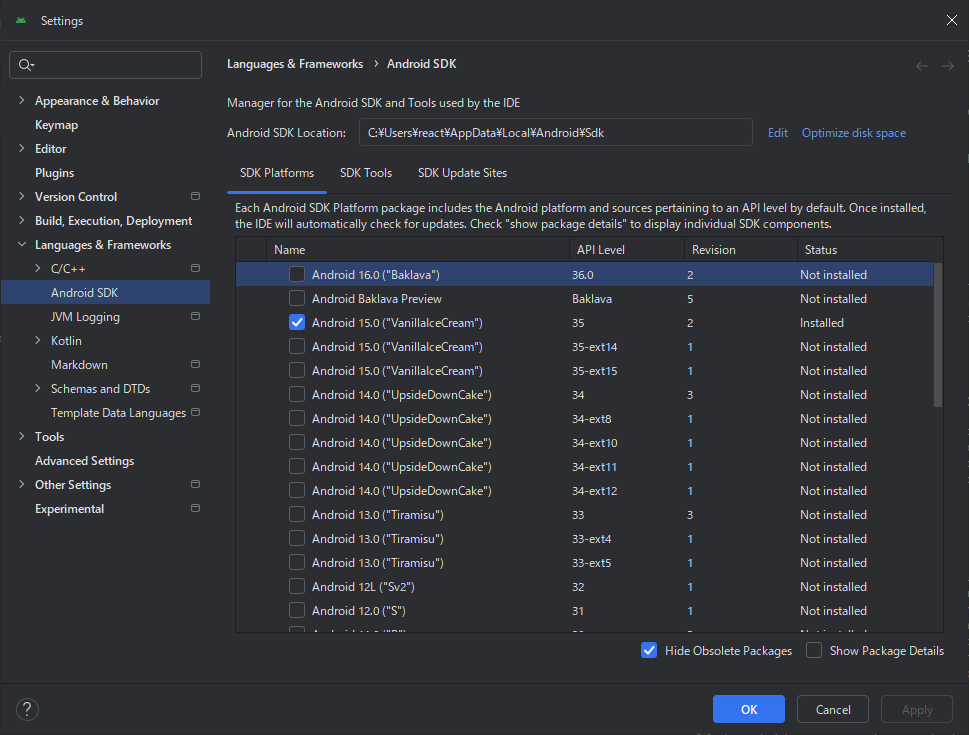Viewport: 969px width, 735px height.
Task: Expand Appearance & Behavior section
Action: coord(22,100)
